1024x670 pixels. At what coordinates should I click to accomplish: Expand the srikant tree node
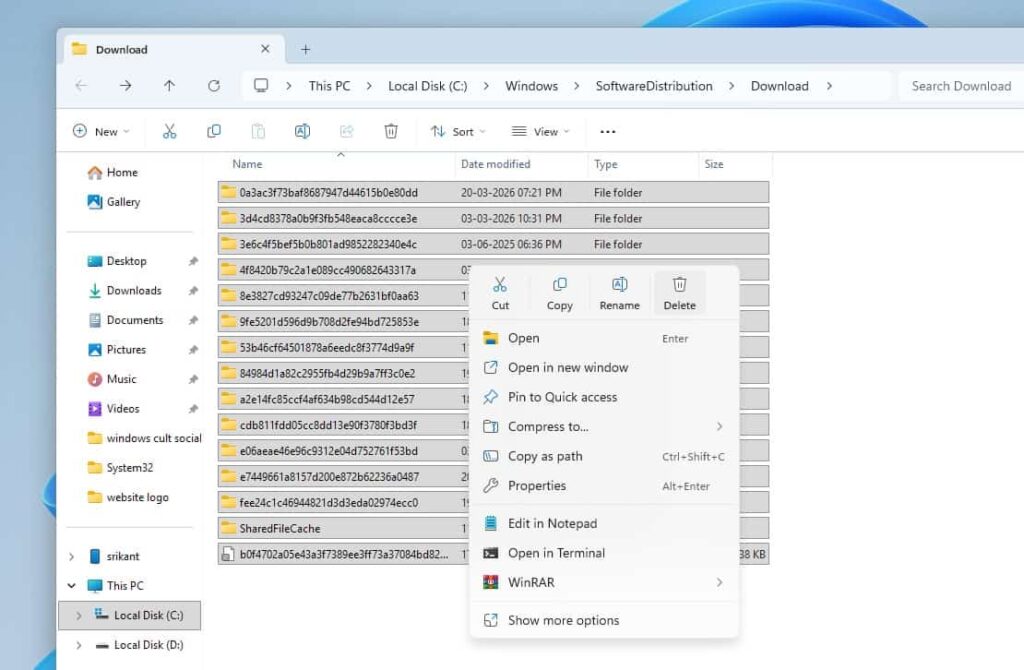[x=72, y=556]
